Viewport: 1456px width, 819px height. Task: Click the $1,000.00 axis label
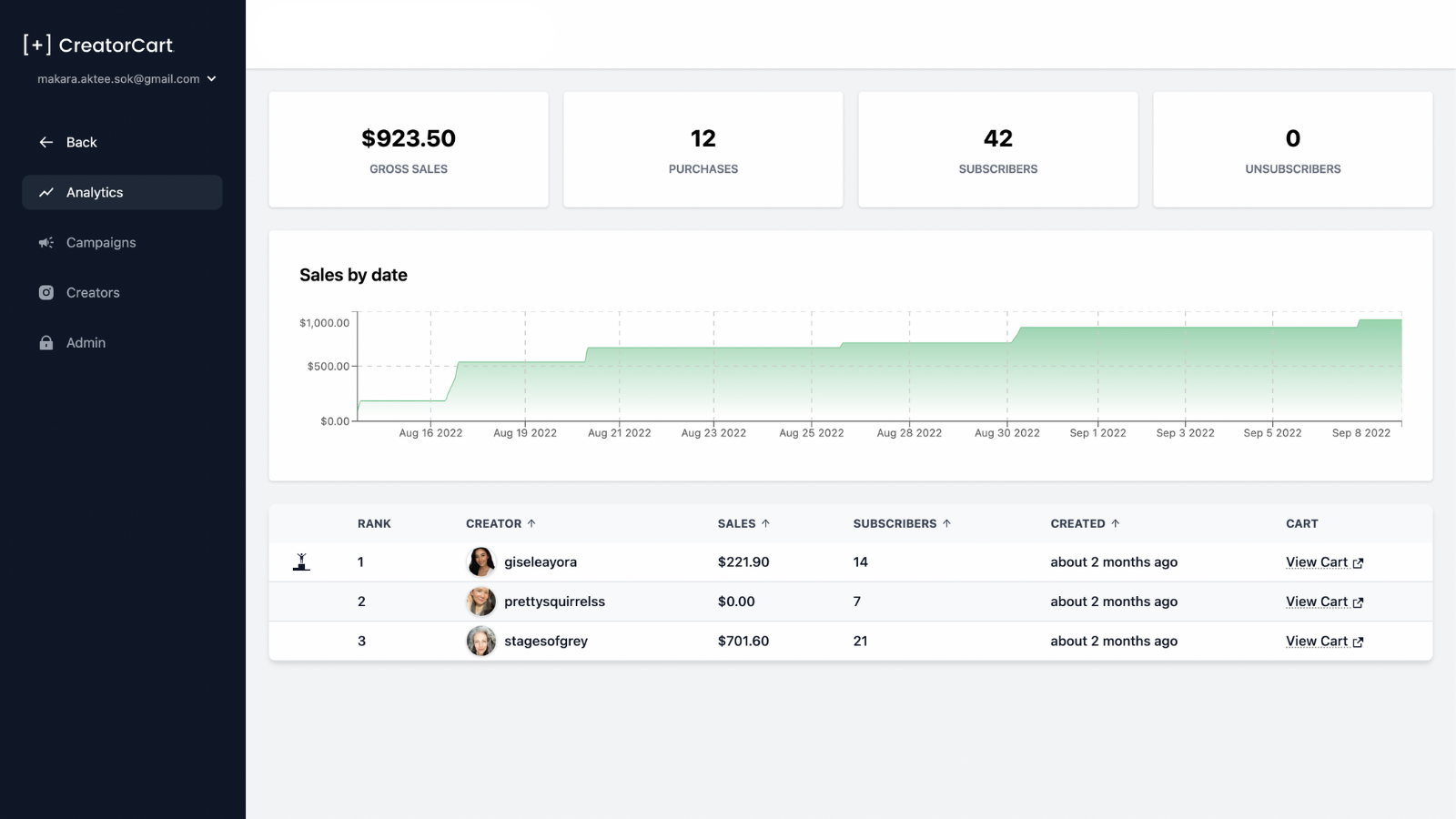pos(324,323)
